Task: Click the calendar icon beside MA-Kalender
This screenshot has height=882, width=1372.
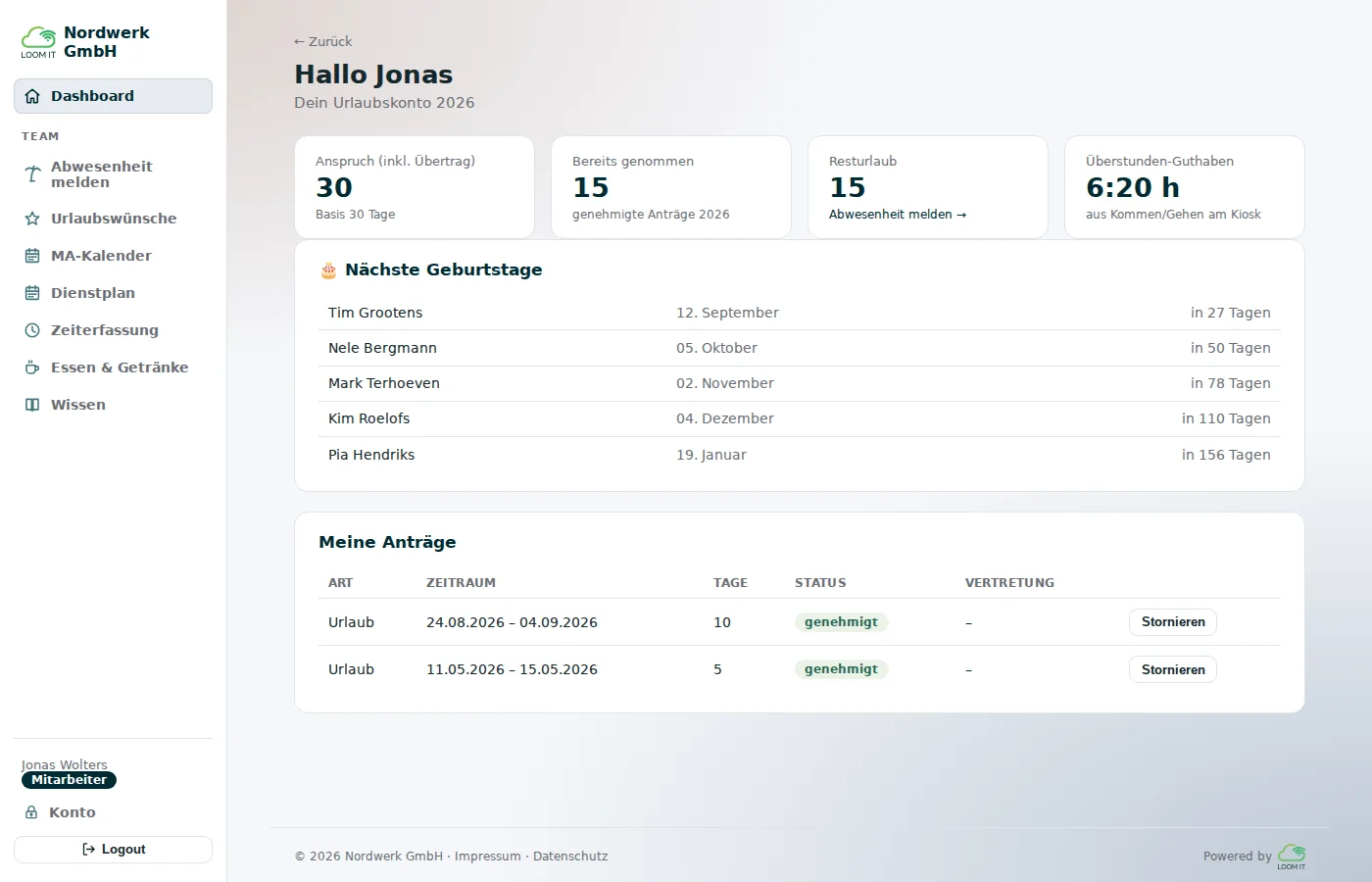Action: pyautogui.click(x=32, y=256)
